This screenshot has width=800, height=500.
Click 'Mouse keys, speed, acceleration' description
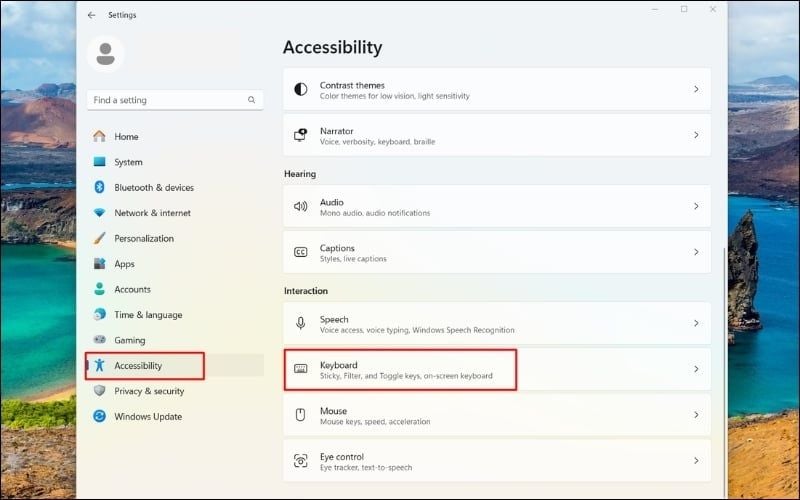tap(375, 422)
